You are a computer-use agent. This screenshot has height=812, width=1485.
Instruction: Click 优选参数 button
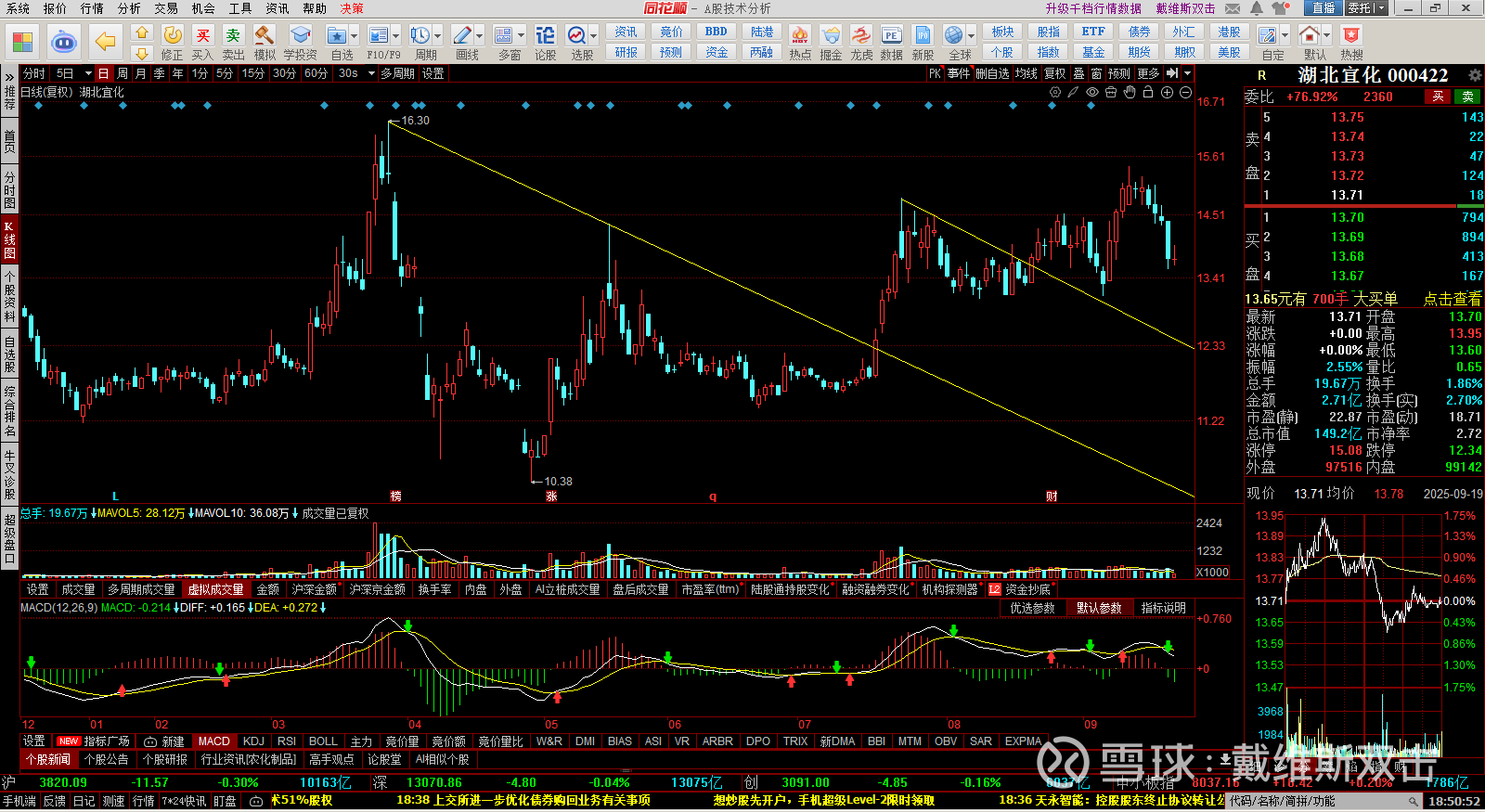[x=1033, y=609]
